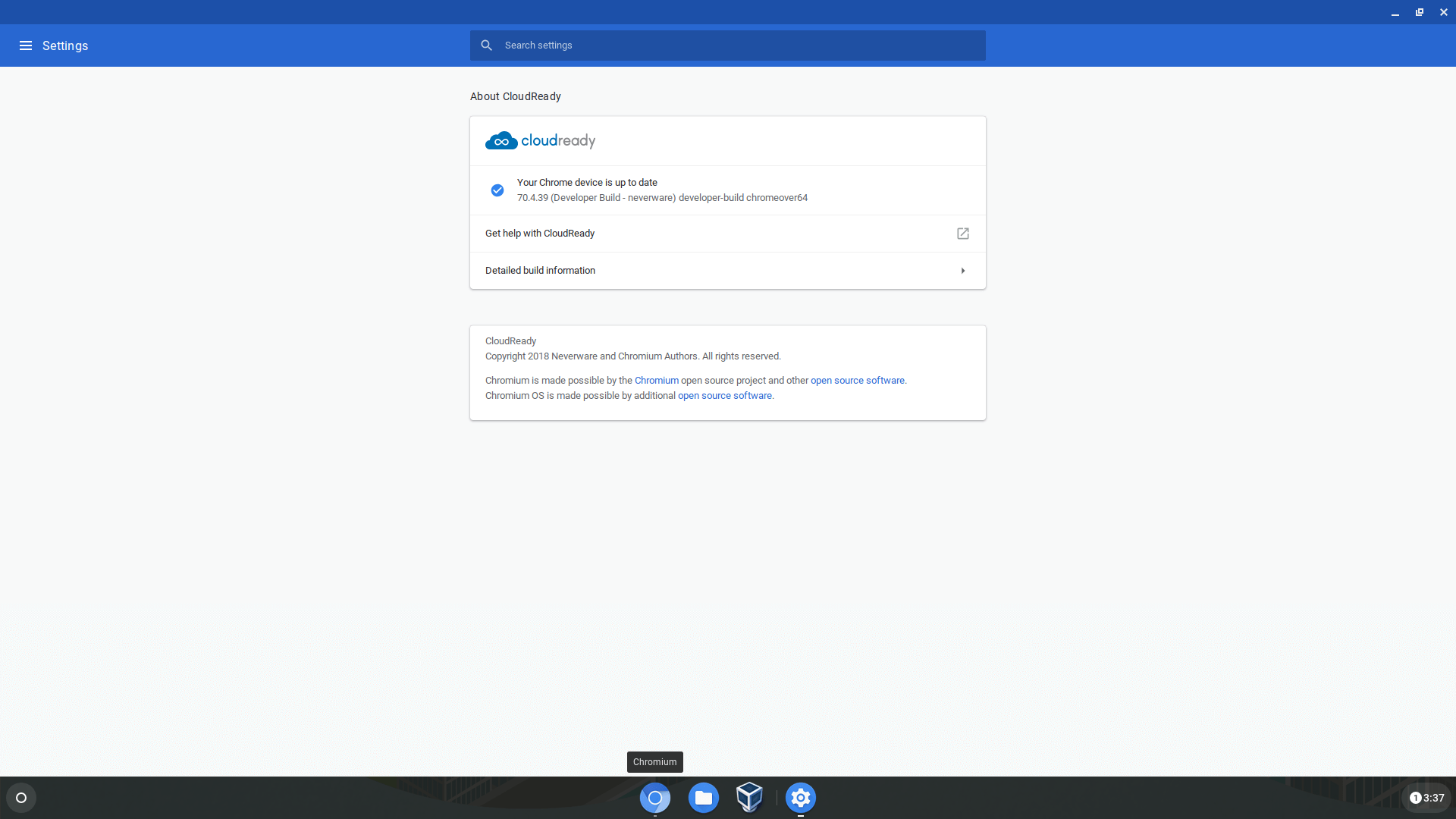The width and height of the screenshot is (1456, 819).
Task: Open the status tray showing 3:37
Action: 1426,798
